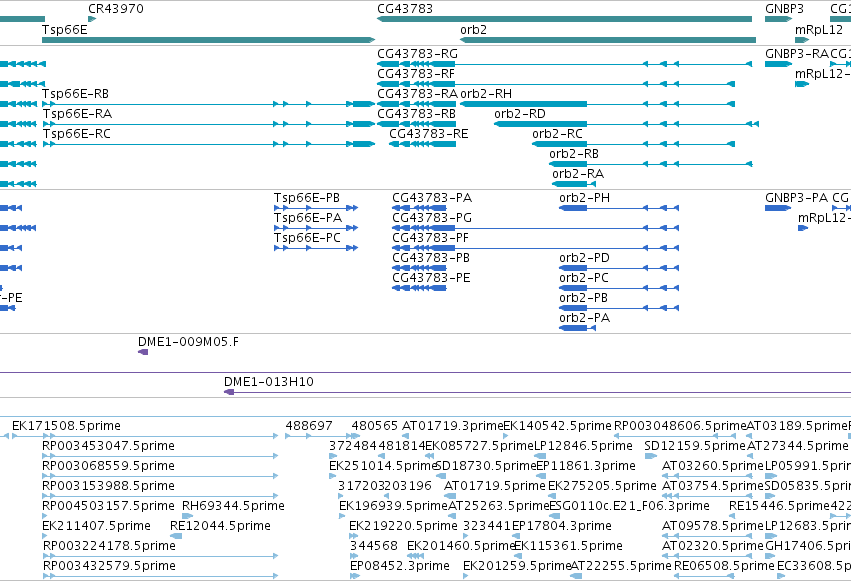851x581 pixels.
Task: Open the CG43783-RF transcript label
Action: click(416, 74)
